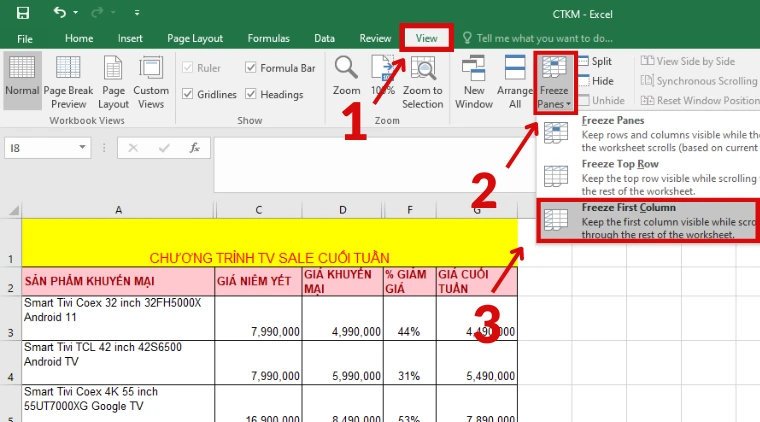This screenshot has width=760, height=422.
Task: Toggle the Formula Bar checkbox
Action: tap(251, 68)
